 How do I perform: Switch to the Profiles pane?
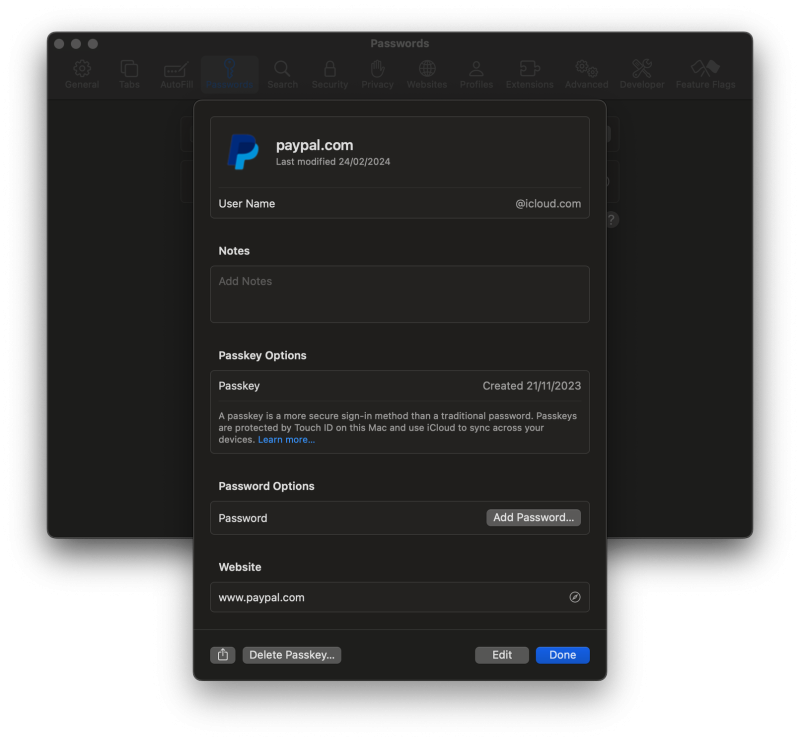[476, 75]
